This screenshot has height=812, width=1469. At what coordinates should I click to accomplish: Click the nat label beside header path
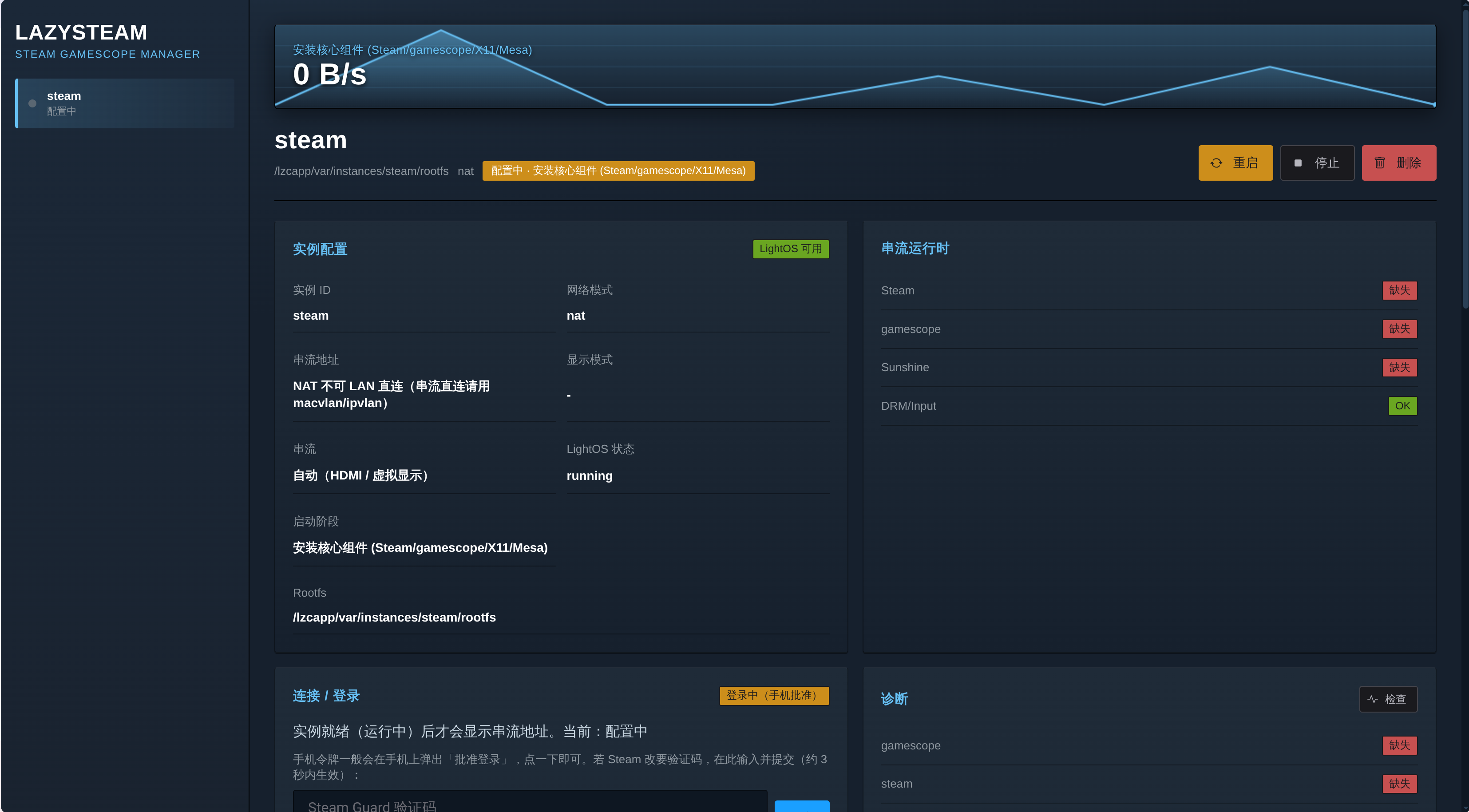coord(465,171)
